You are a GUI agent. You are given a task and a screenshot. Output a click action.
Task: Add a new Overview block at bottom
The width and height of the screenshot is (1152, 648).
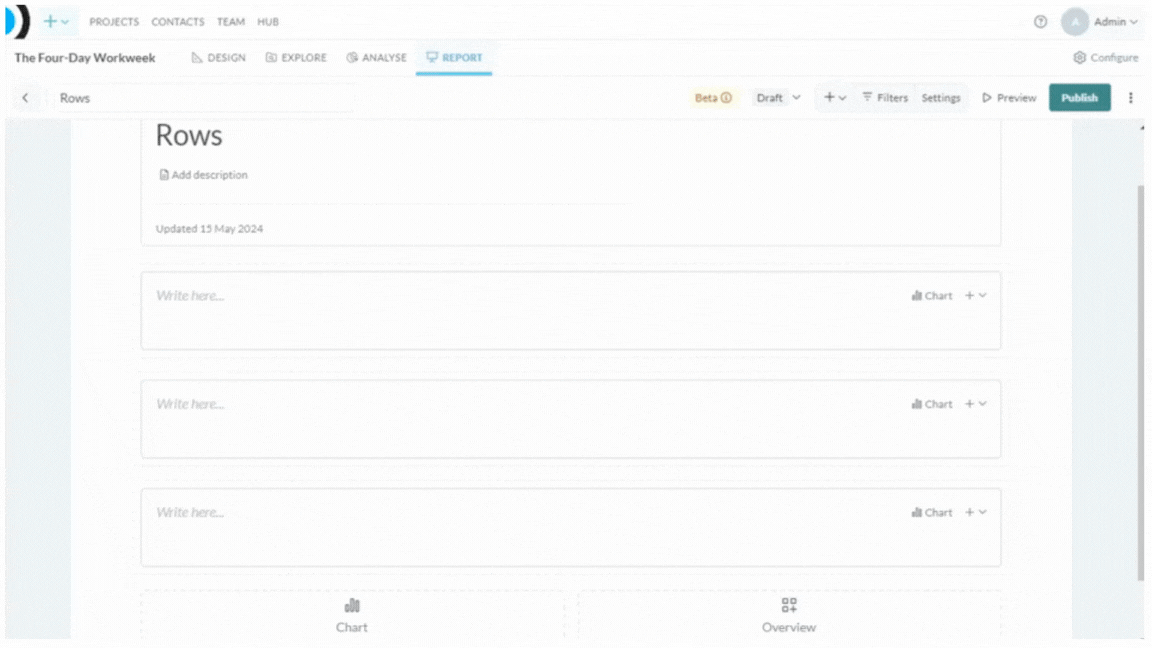click(x=789, y=615)
